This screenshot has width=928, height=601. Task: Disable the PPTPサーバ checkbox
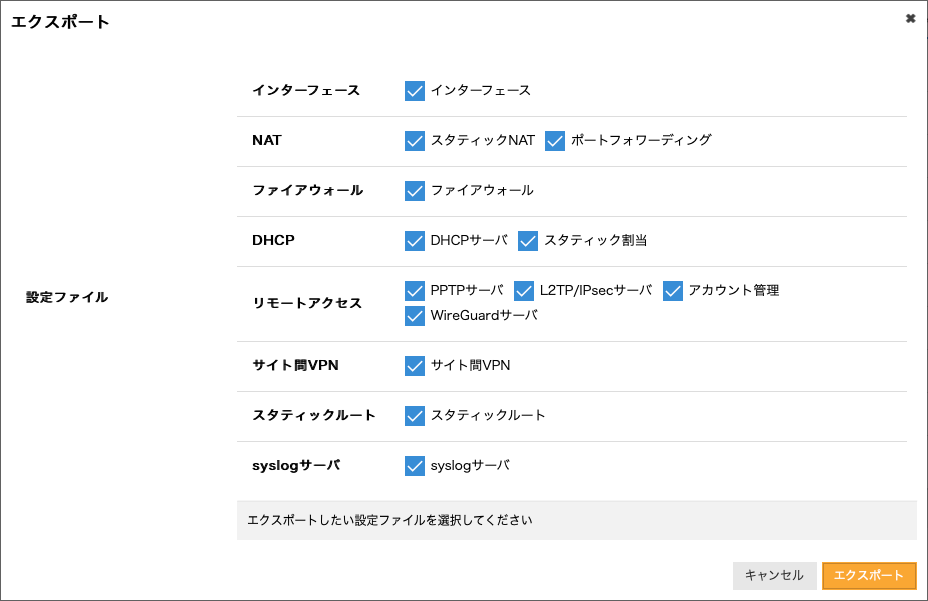click(x=415, y=291)
